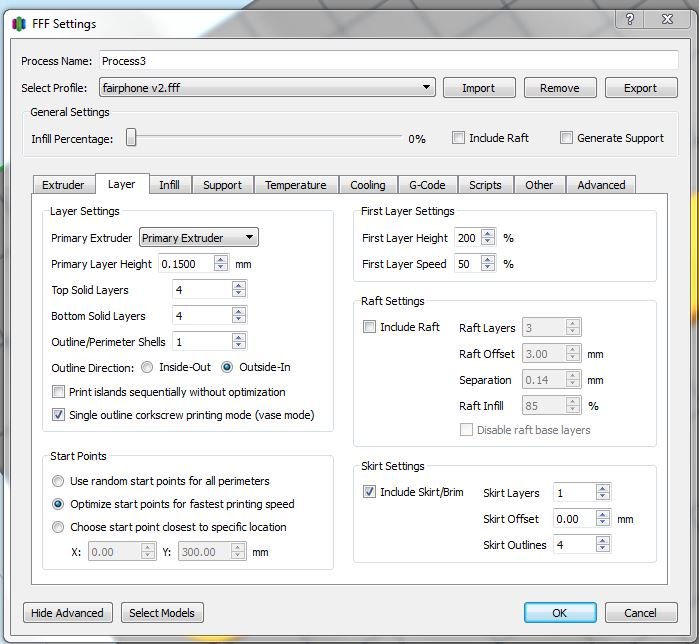Decrease Bottom Solid Layers with down arrow
699x644 pixels.
(238, 320)
